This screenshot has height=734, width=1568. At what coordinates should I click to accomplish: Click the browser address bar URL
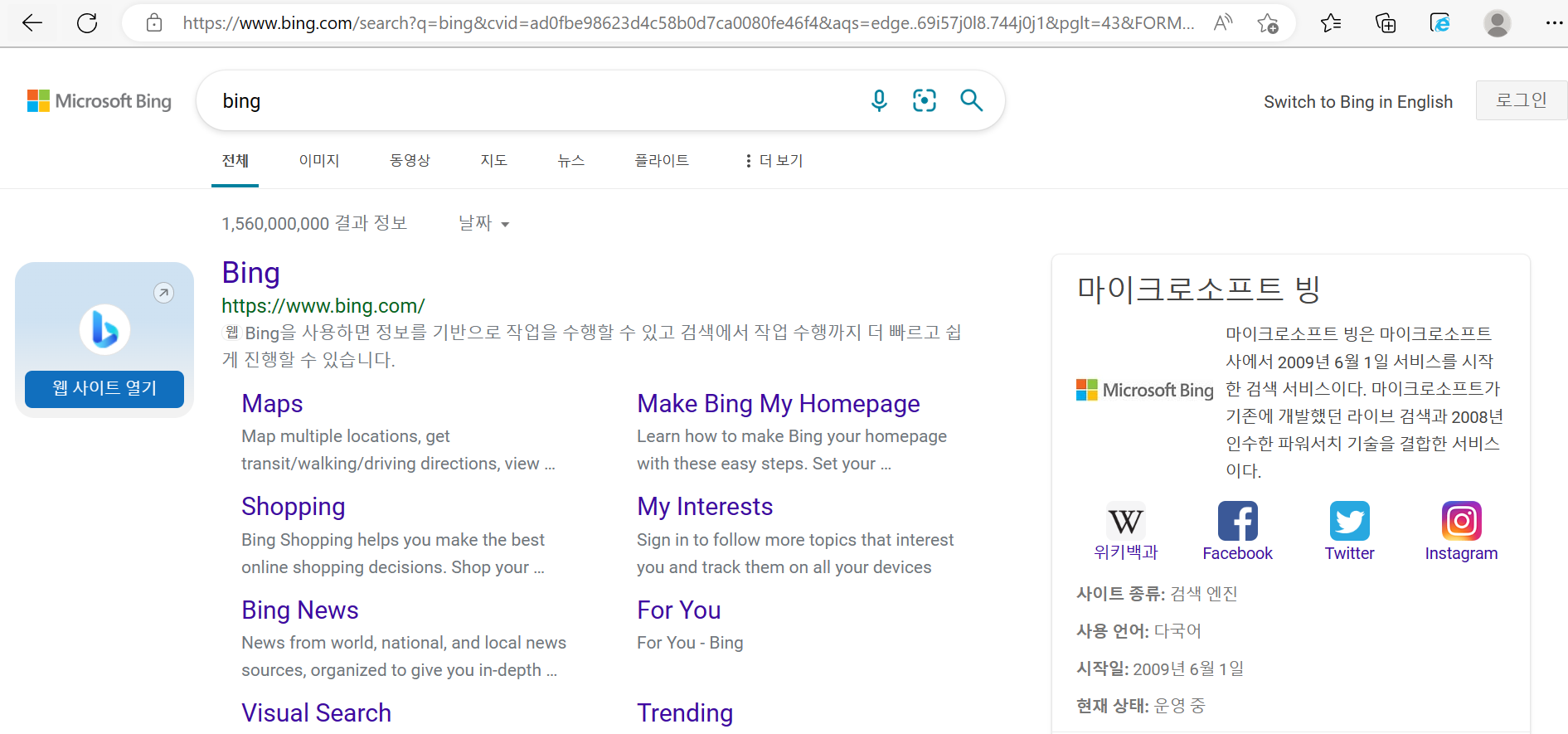click(x=688, y=23)
